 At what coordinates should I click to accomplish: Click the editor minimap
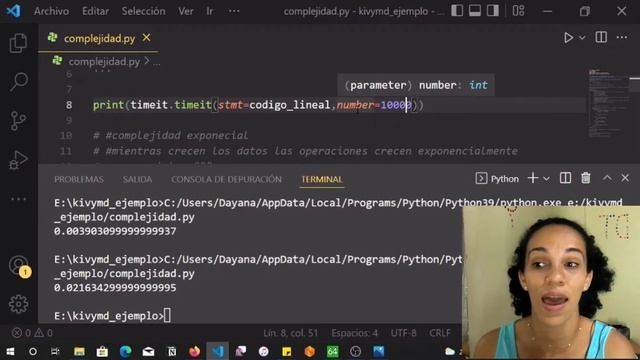pos(607,104)
